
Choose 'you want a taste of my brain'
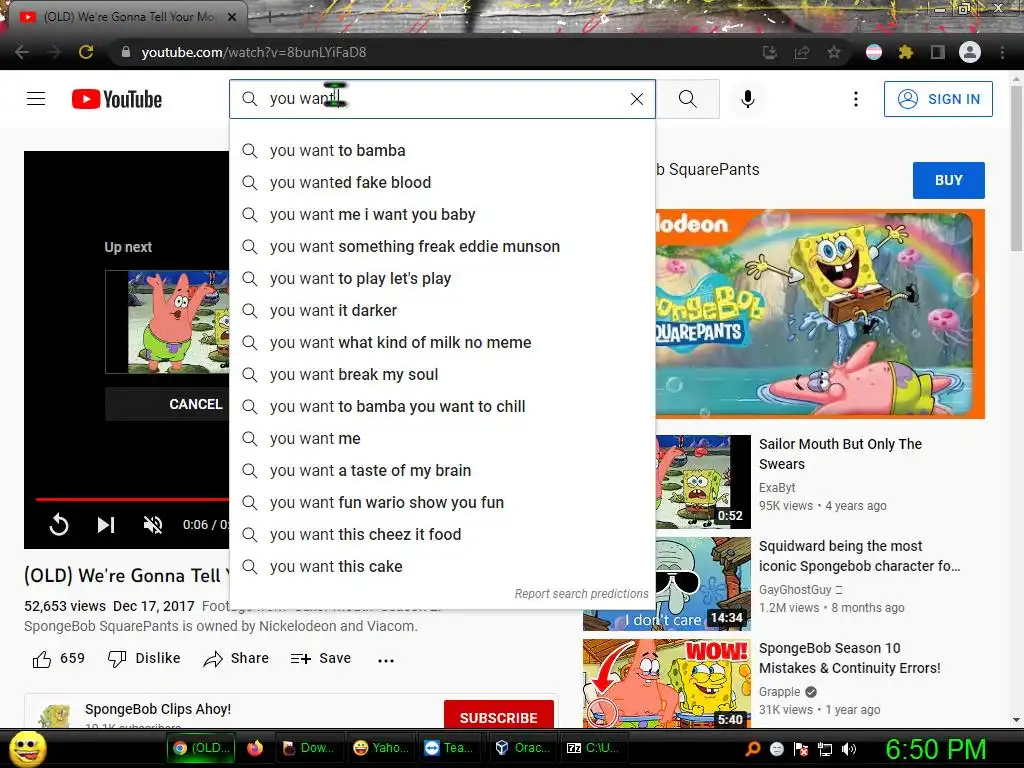pyautogui.click(x=442, y=470)
